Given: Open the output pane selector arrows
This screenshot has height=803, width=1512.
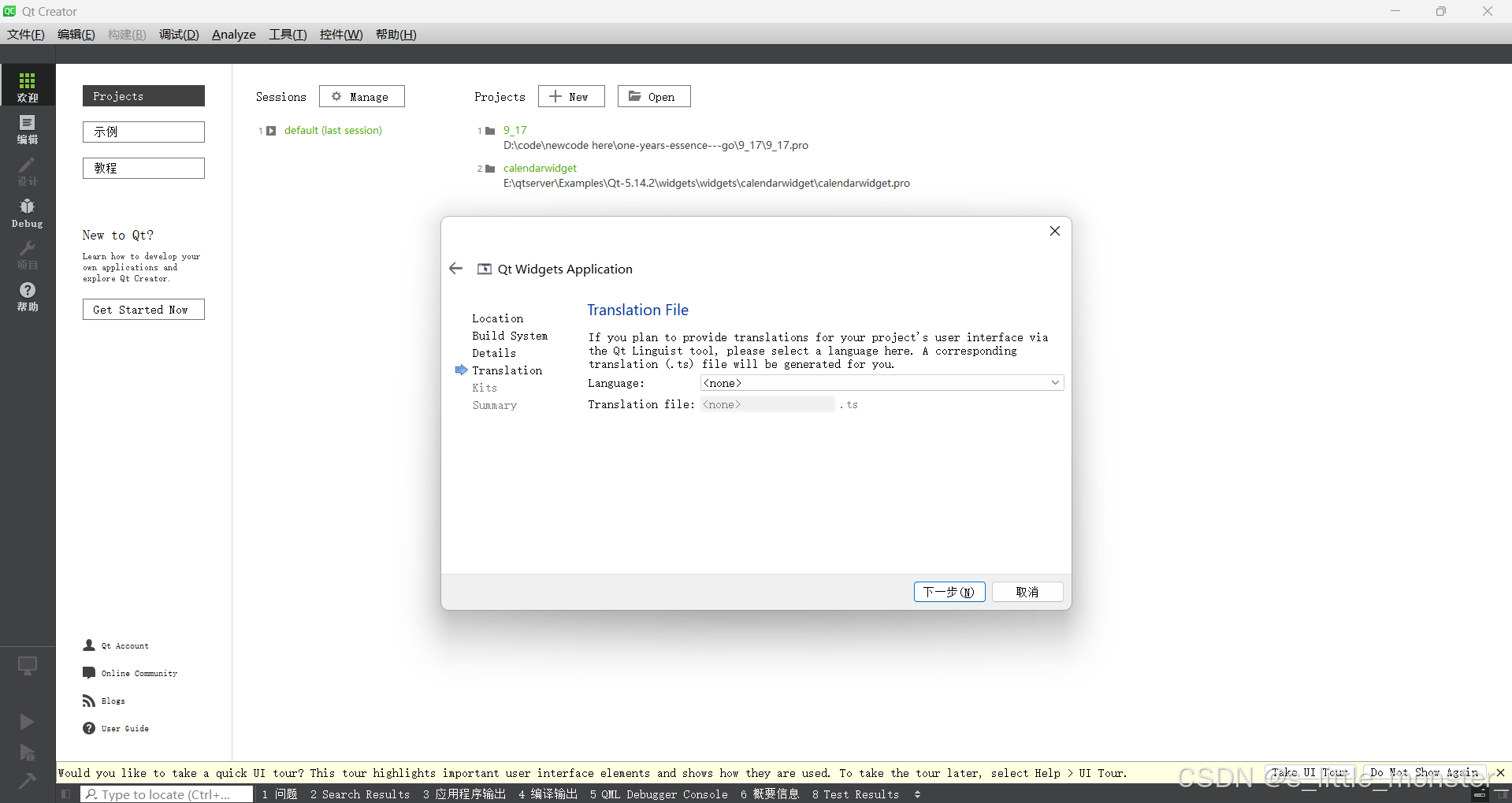Looking at the screenshot, I should [x=917, y=794].
